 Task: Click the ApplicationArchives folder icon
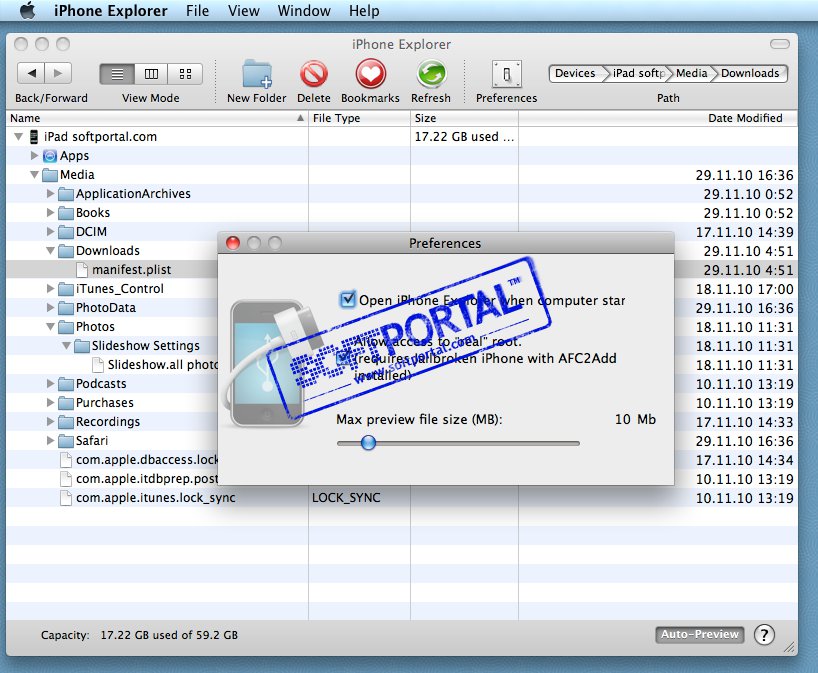[x=66, y=194]
